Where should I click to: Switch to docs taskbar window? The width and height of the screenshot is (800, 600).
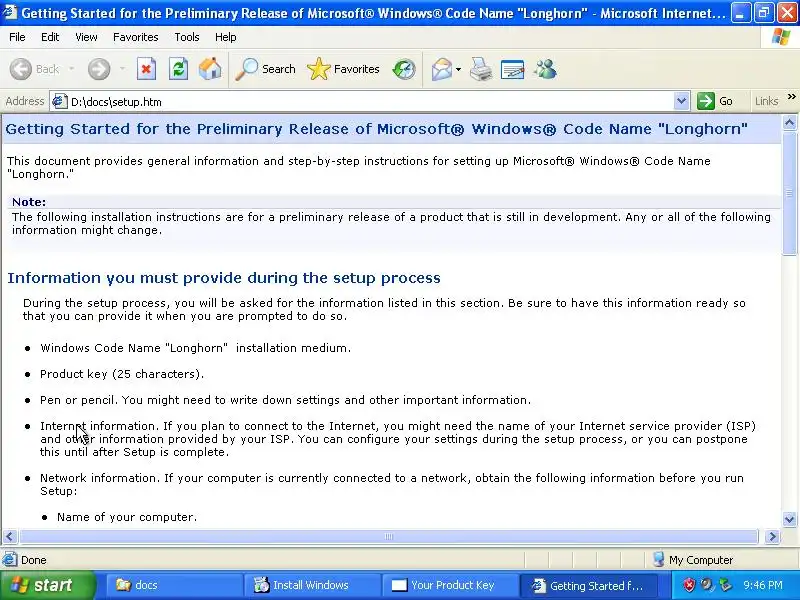tap(173, 585)
